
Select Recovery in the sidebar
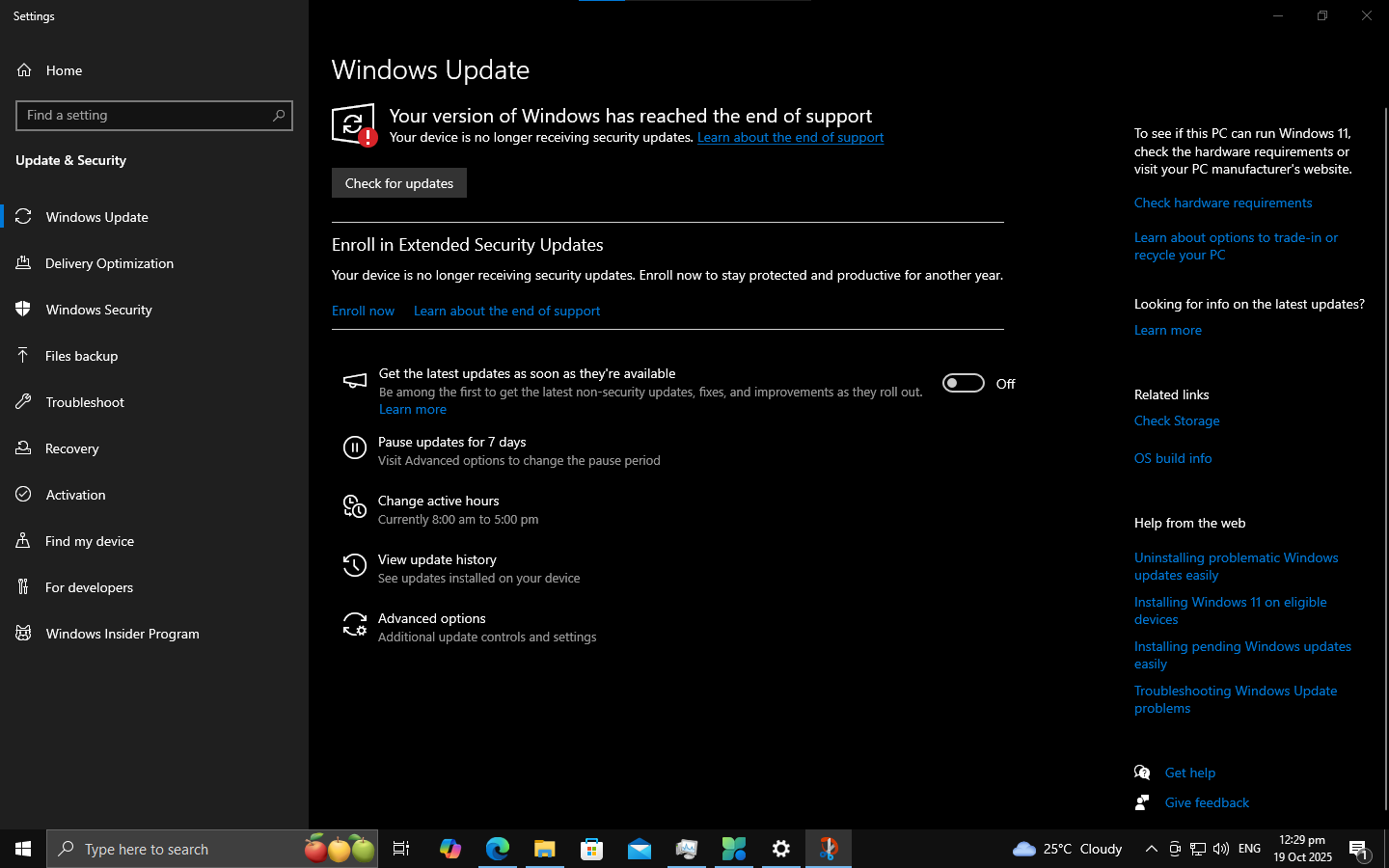tap(72, 448)
